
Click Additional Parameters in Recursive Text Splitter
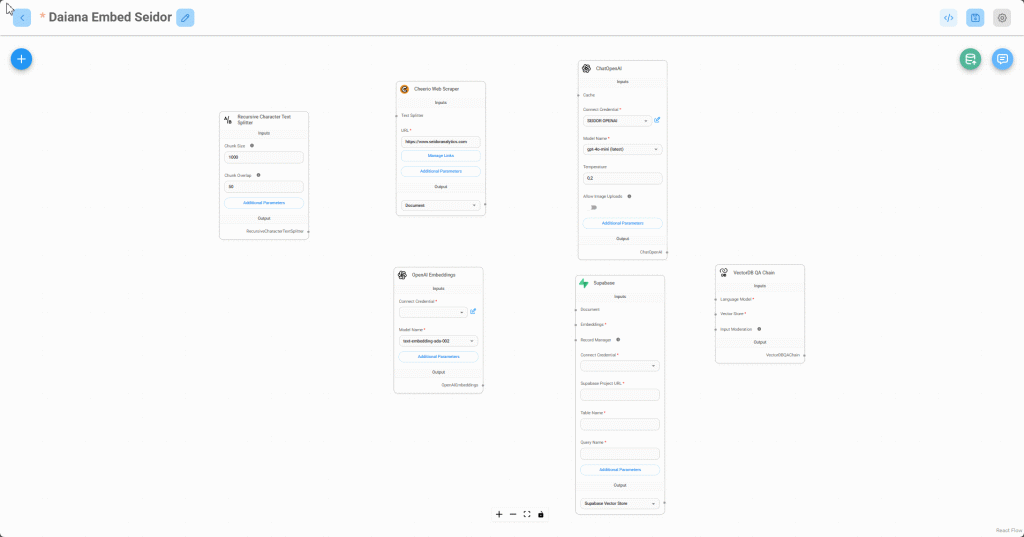[x=264, y=203]
